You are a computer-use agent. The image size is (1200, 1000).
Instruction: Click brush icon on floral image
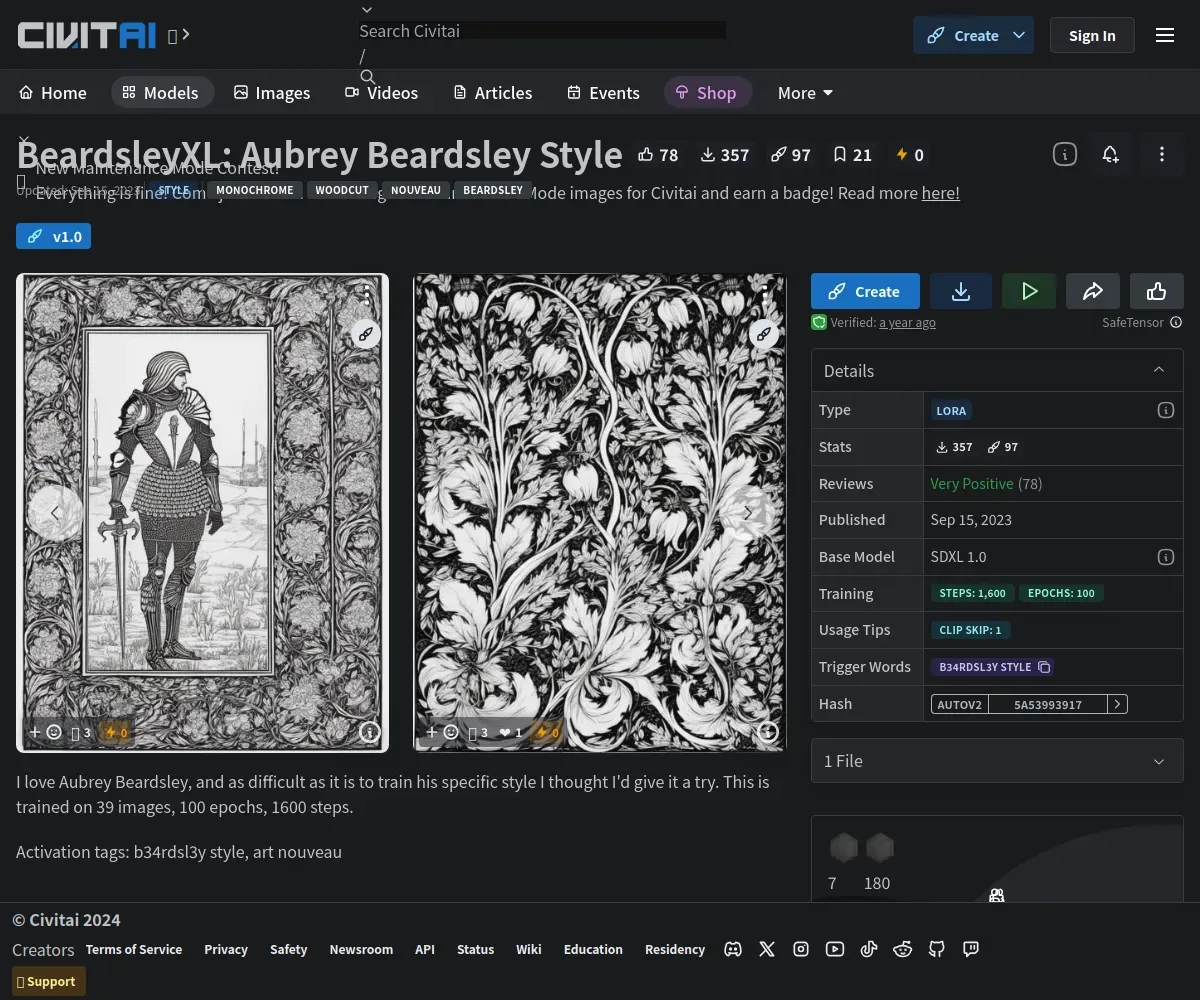(x=764, y=334)
